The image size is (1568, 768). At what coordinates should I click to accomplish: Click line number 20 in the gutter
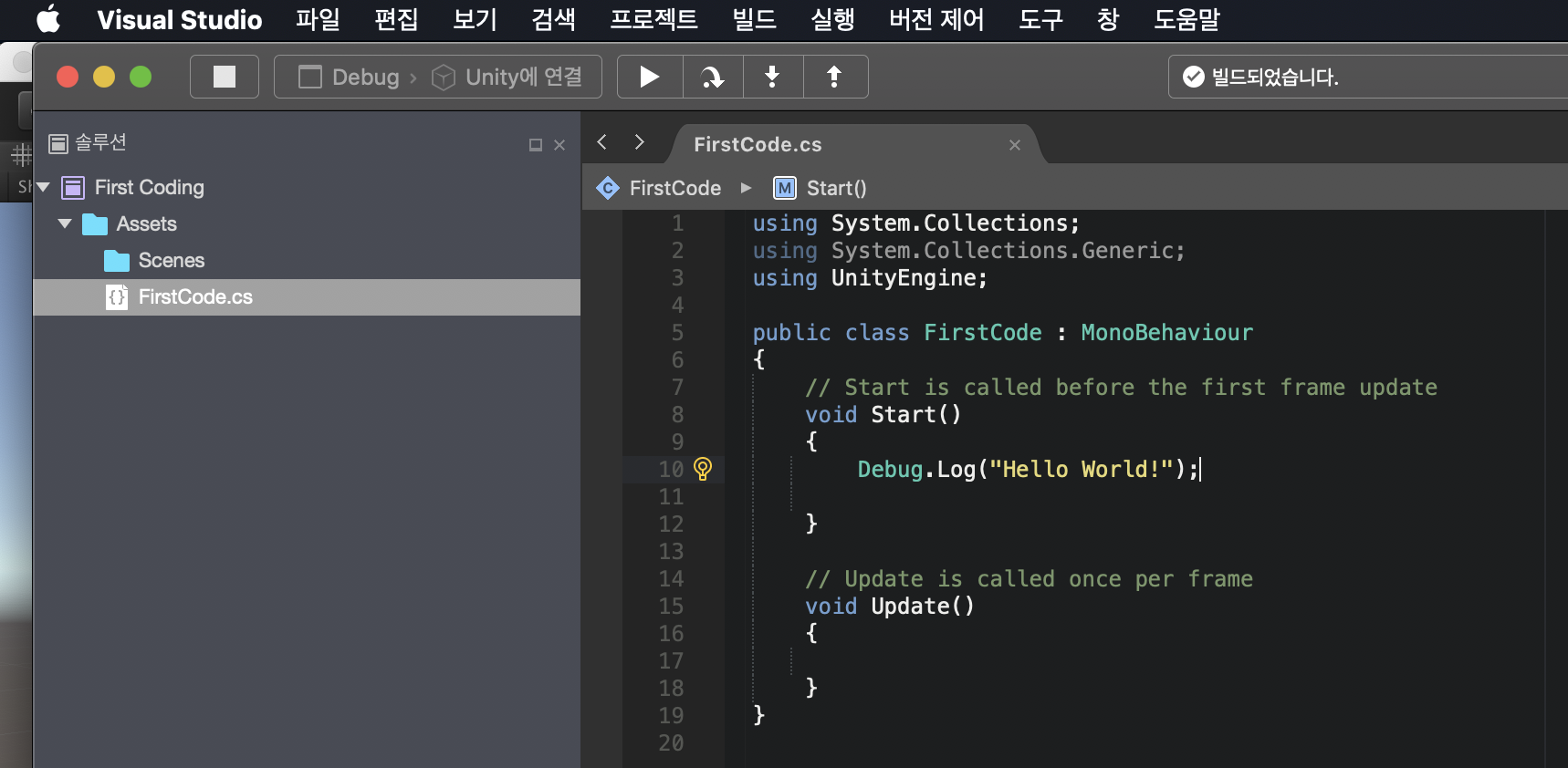click(671, 742)
